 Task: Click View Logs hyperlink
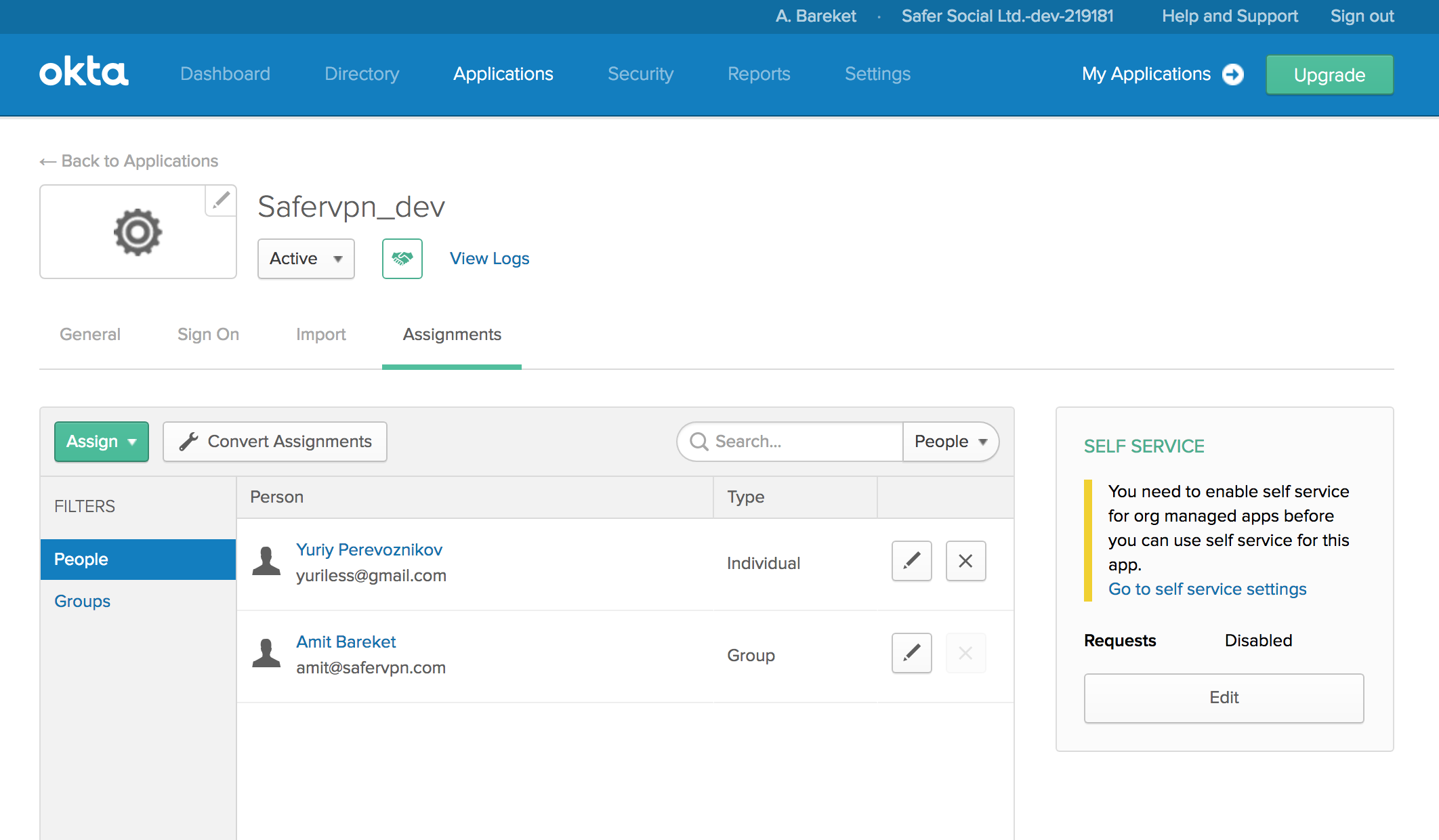click(489, 258)
